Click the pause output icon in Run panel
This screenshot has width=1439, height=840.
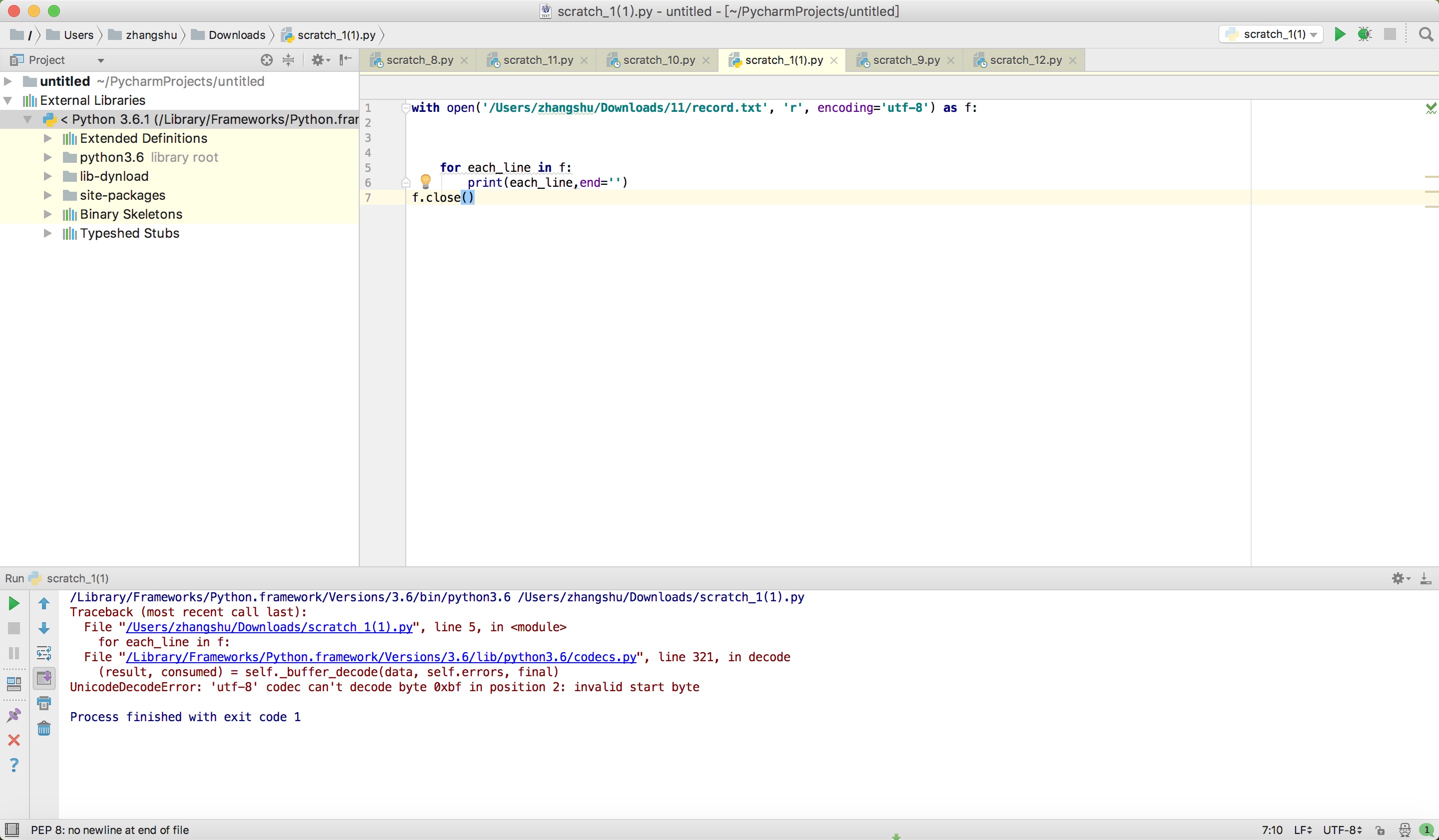coord(14,653)
